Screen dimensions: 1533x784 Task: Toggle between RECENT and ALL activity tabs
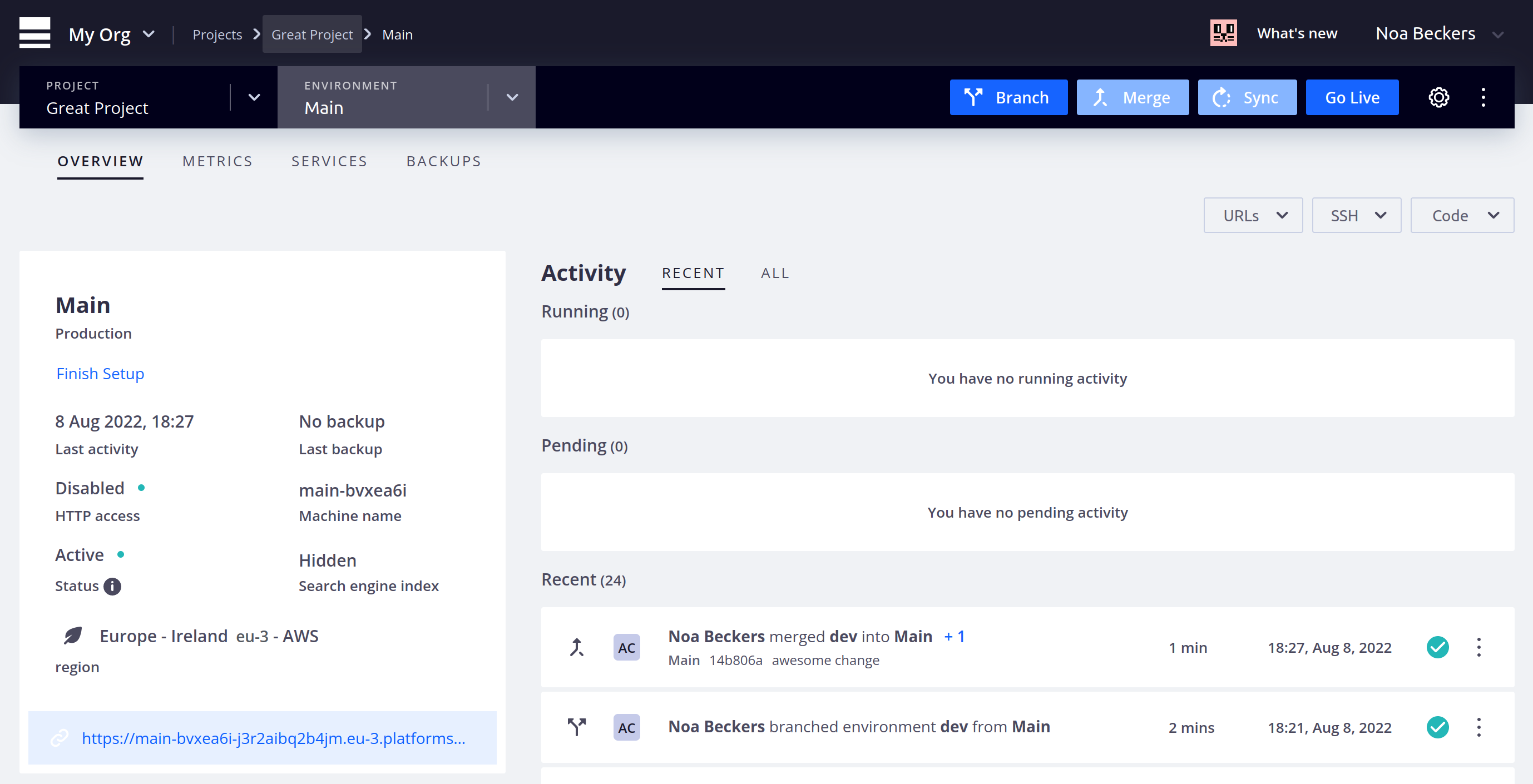coord(775,272)
